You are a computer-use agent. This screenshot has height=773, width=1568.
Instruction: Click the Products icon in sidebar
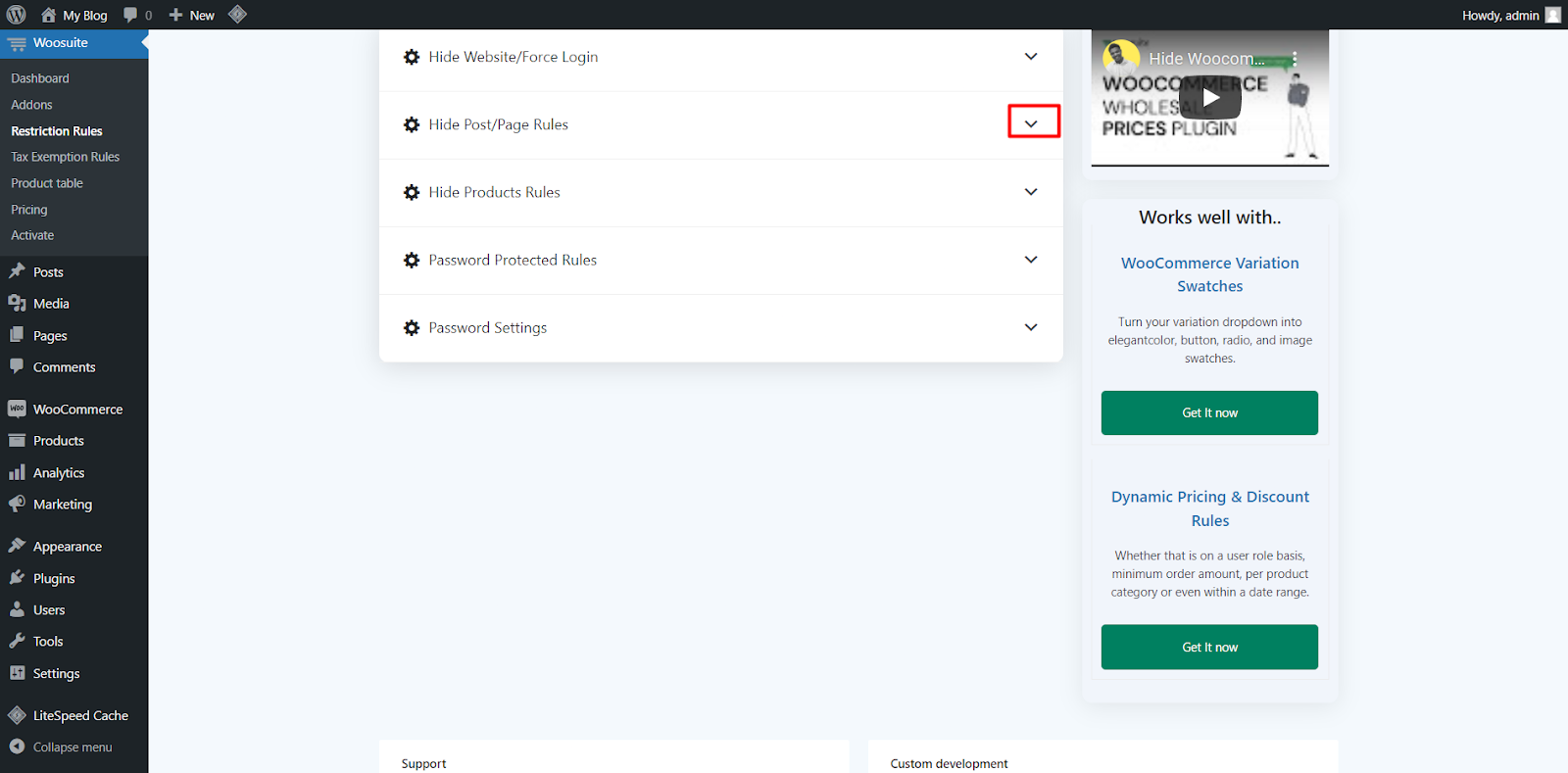click(17, 441)
